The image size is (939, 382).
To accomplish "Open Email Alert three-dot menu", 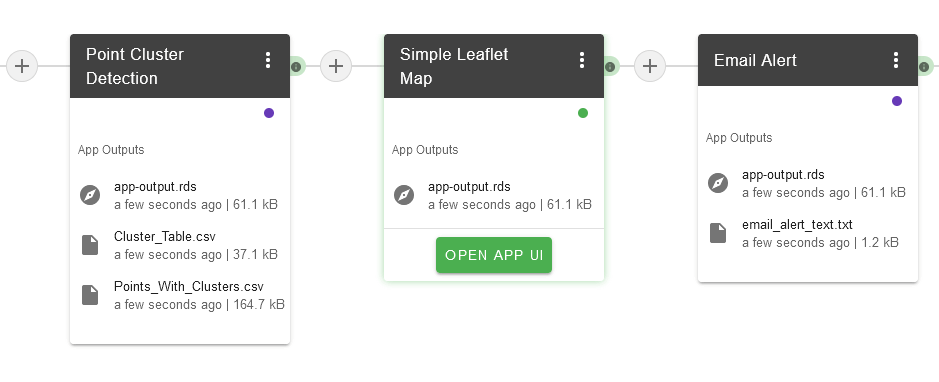I will point(895,60).
